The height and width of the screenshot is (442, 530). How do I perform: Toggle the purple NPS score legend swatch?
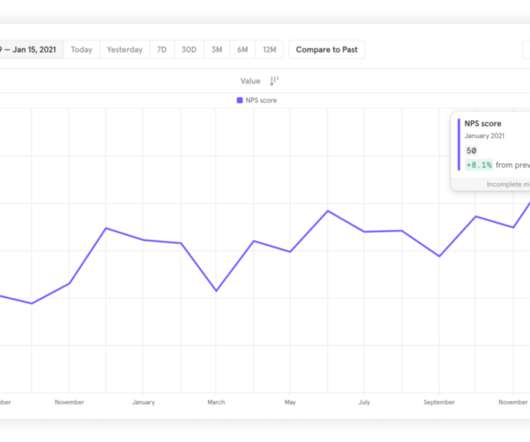[240, 100]
